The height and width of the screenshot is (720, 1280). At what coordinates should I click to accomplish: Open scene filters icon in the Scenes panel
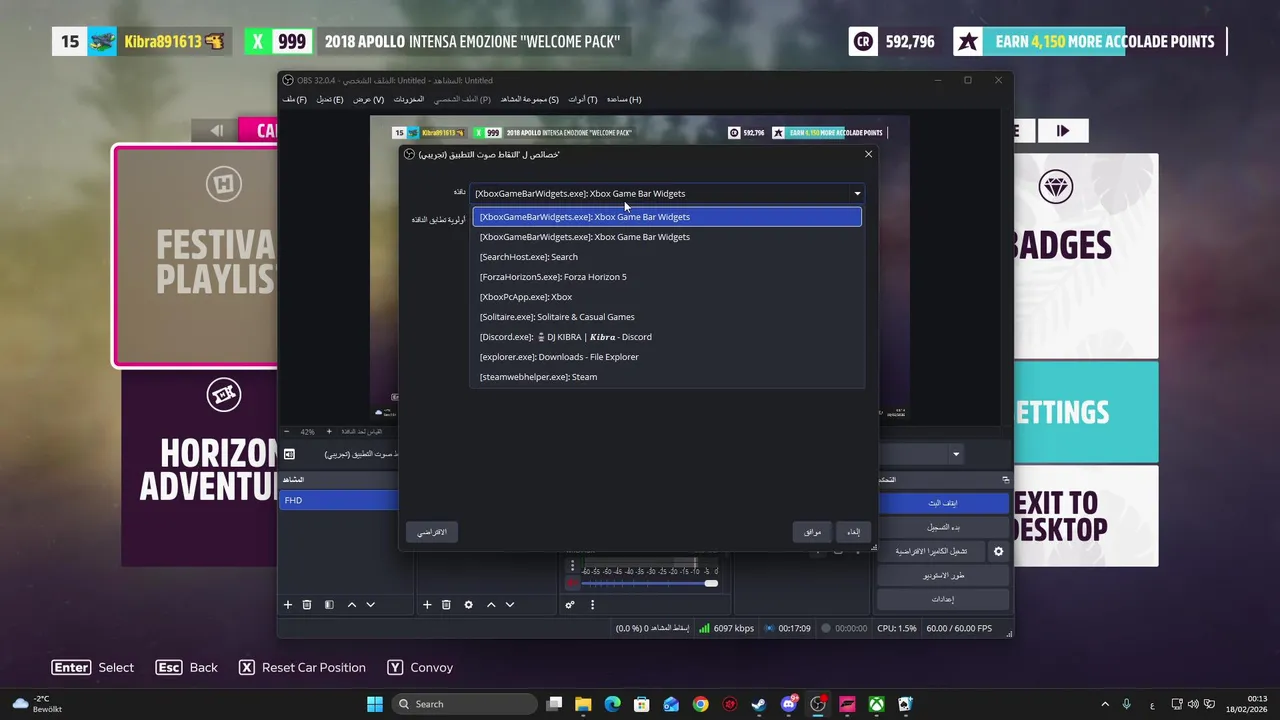click(329, 605)
